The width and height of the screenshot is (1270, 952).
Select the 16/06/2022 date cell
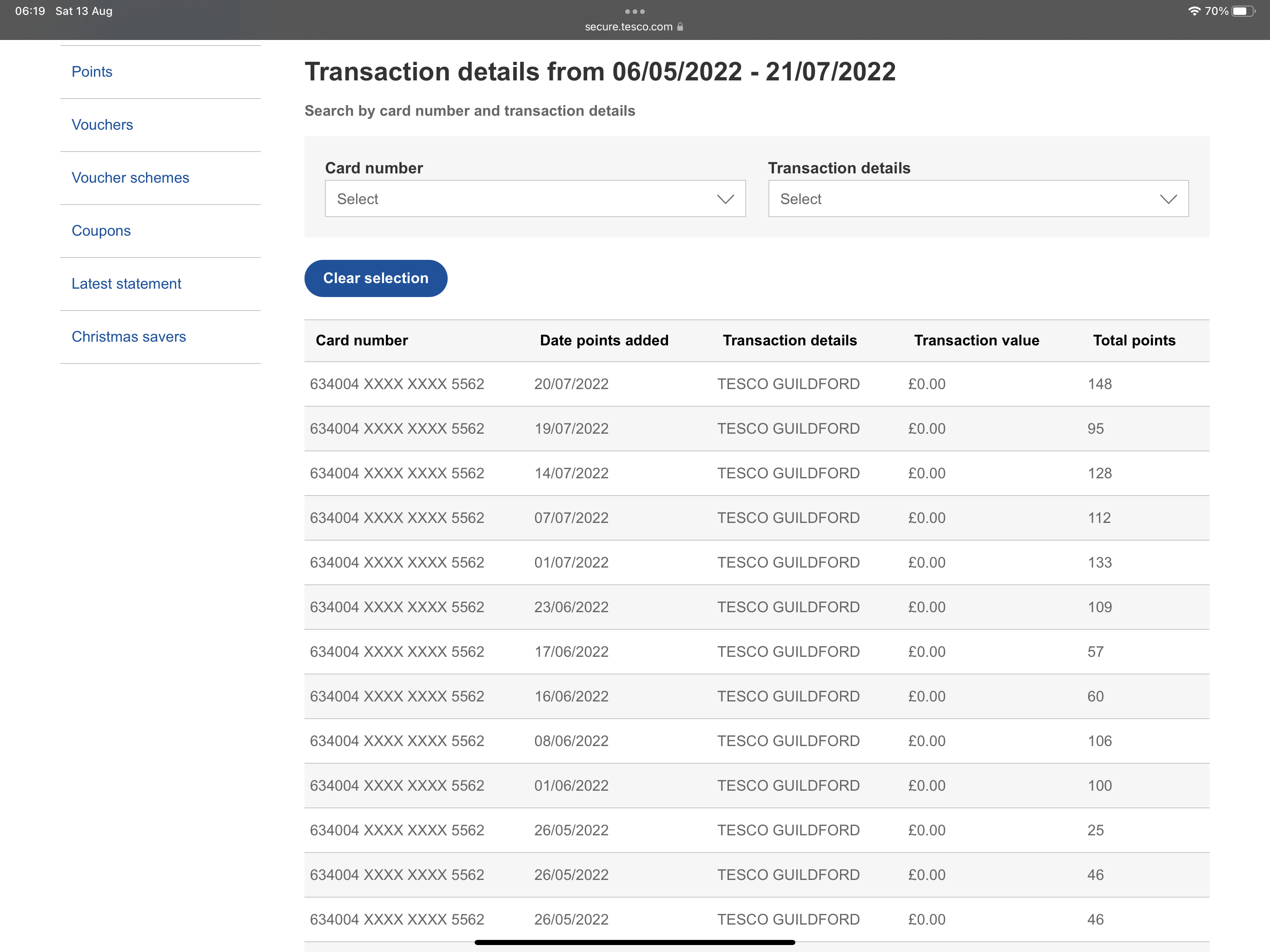[x=571, y=696]
